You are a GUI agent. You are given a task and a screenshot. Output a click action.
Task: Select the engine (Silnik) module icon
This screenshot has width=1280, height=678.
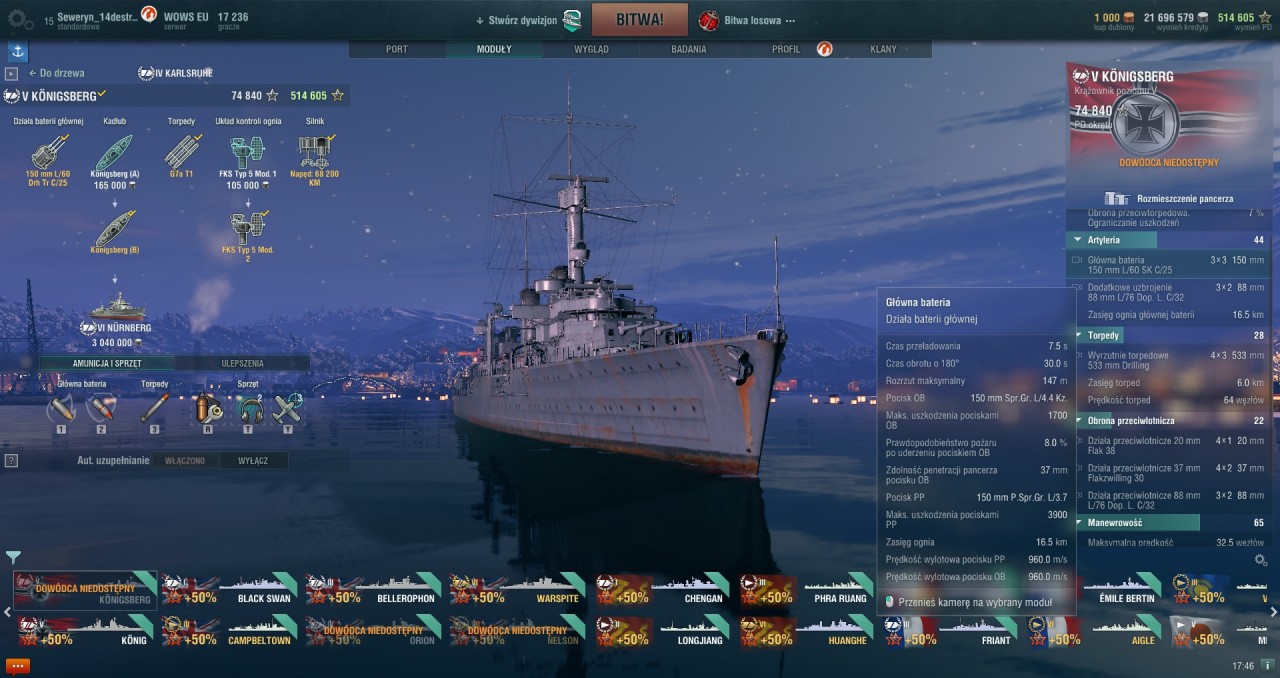tap(315, 151)
